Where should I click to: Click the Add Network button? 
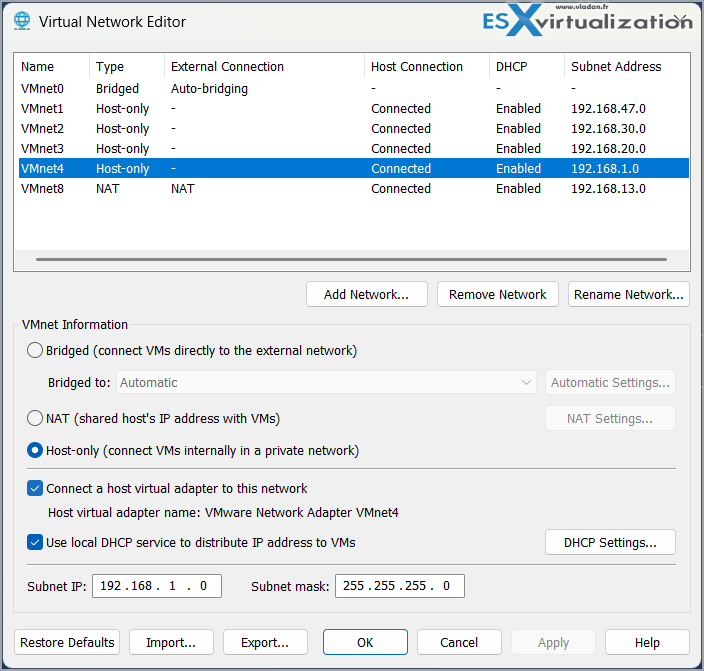(x=366, y=295)
